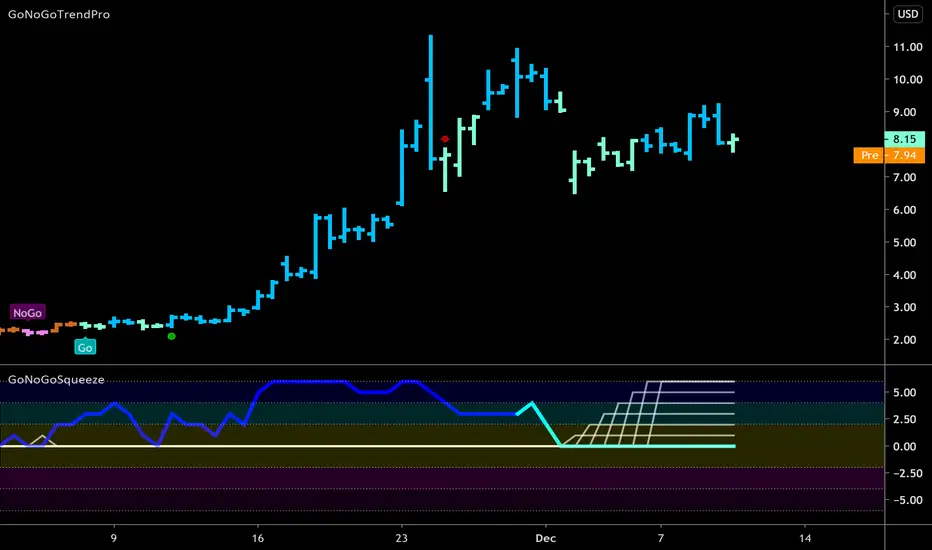Image resolution: width=932 pixels, height=550 pixels.
Task: Click the 0.00 squeeze axis value
Action: point(905,447)
